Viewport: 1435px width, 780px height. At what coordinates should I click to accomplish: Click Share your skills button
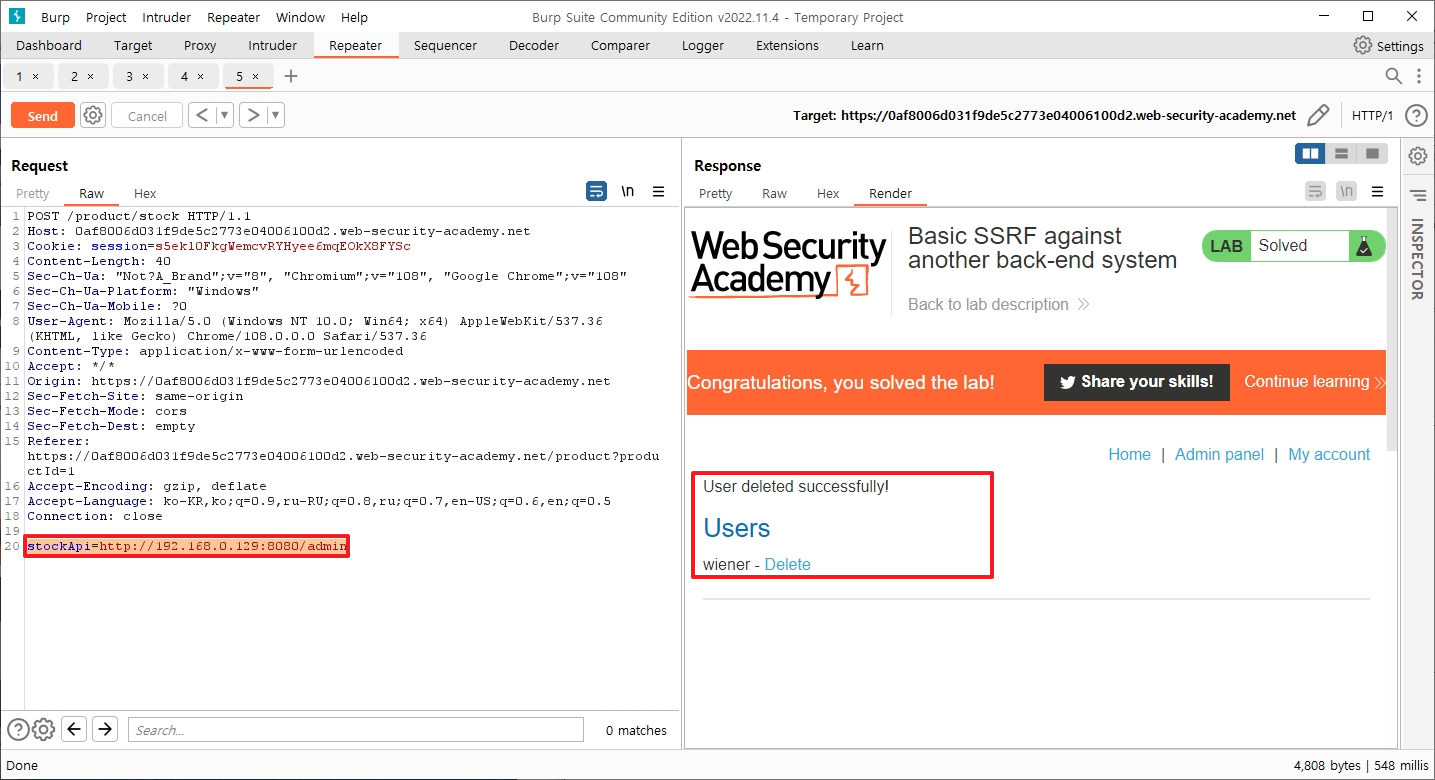click(x=1136, y=382)
